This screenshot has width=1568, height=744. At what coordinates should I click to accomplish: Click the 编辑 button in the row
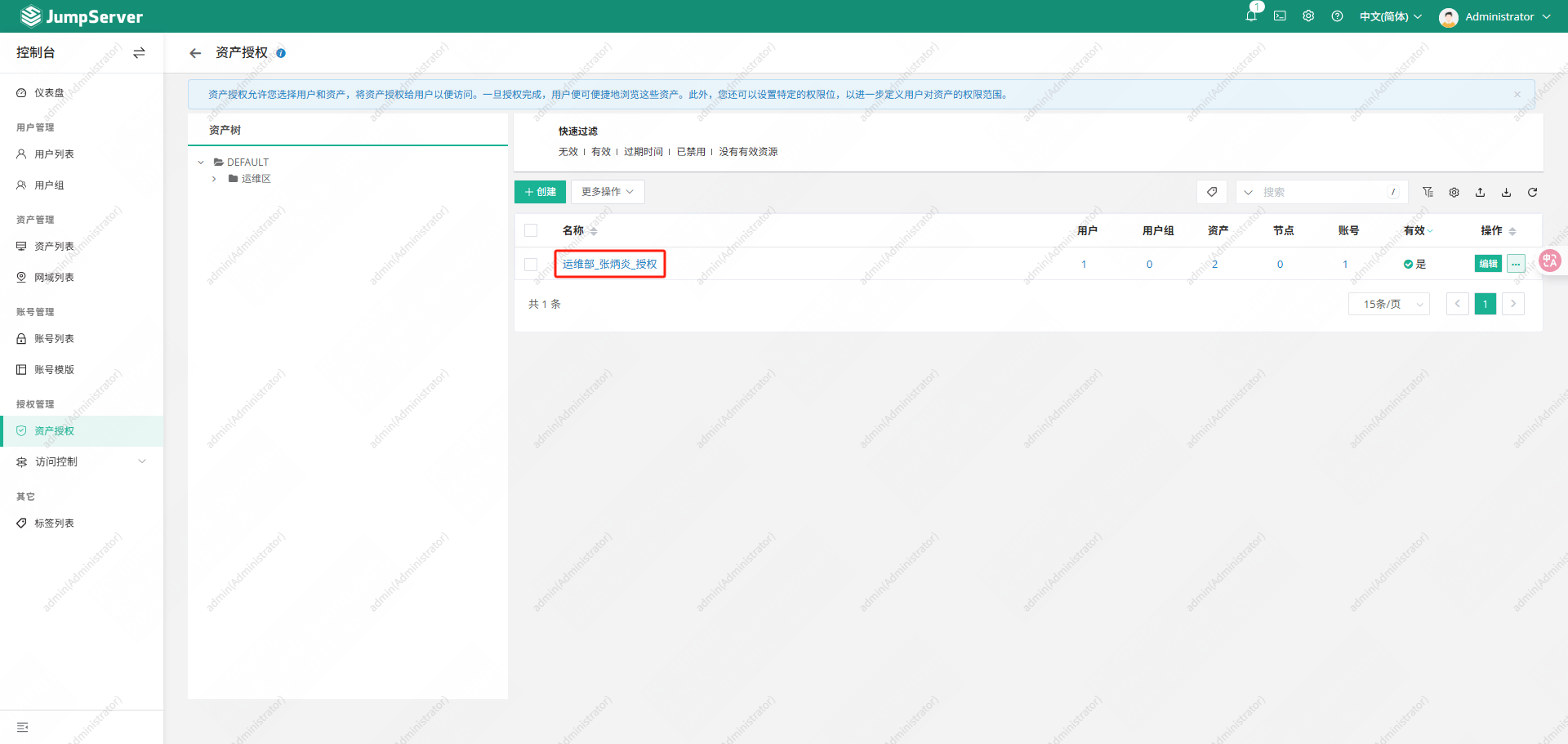pyautogui.click(x=1488, y=264)
